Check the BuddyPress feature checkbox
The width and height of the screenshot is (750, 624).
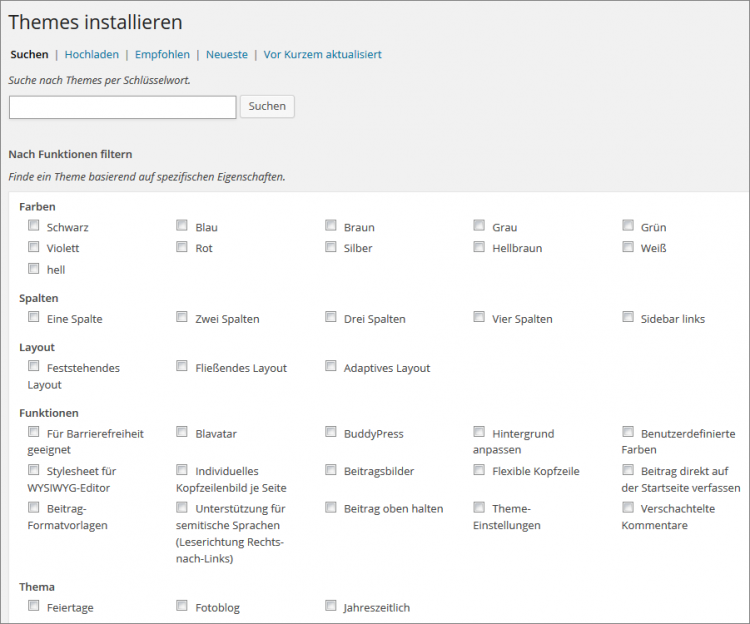click(331, 433)
